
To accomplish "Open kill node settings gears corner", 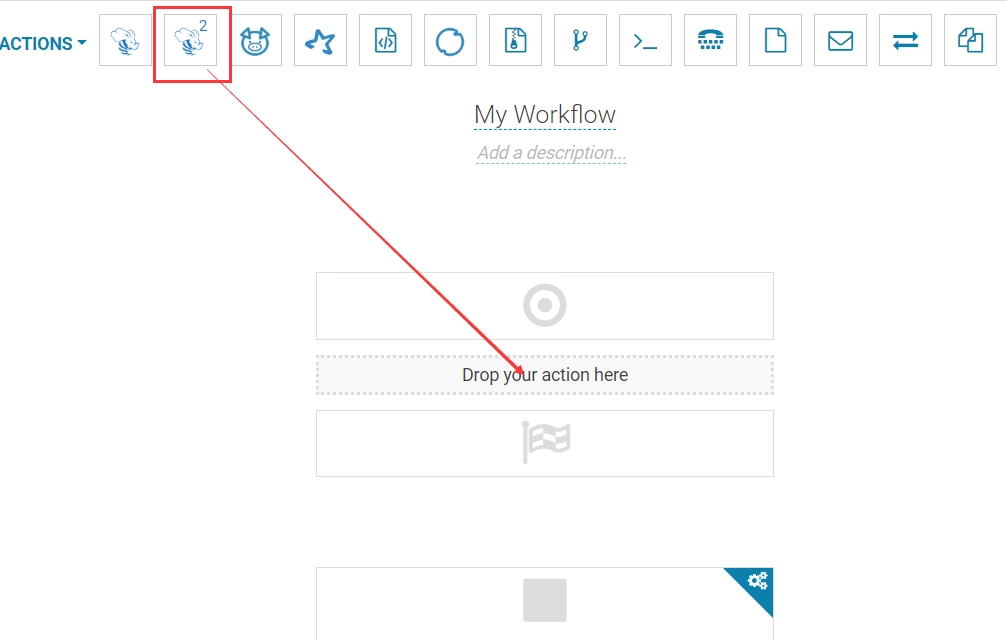I will (757, 582).
